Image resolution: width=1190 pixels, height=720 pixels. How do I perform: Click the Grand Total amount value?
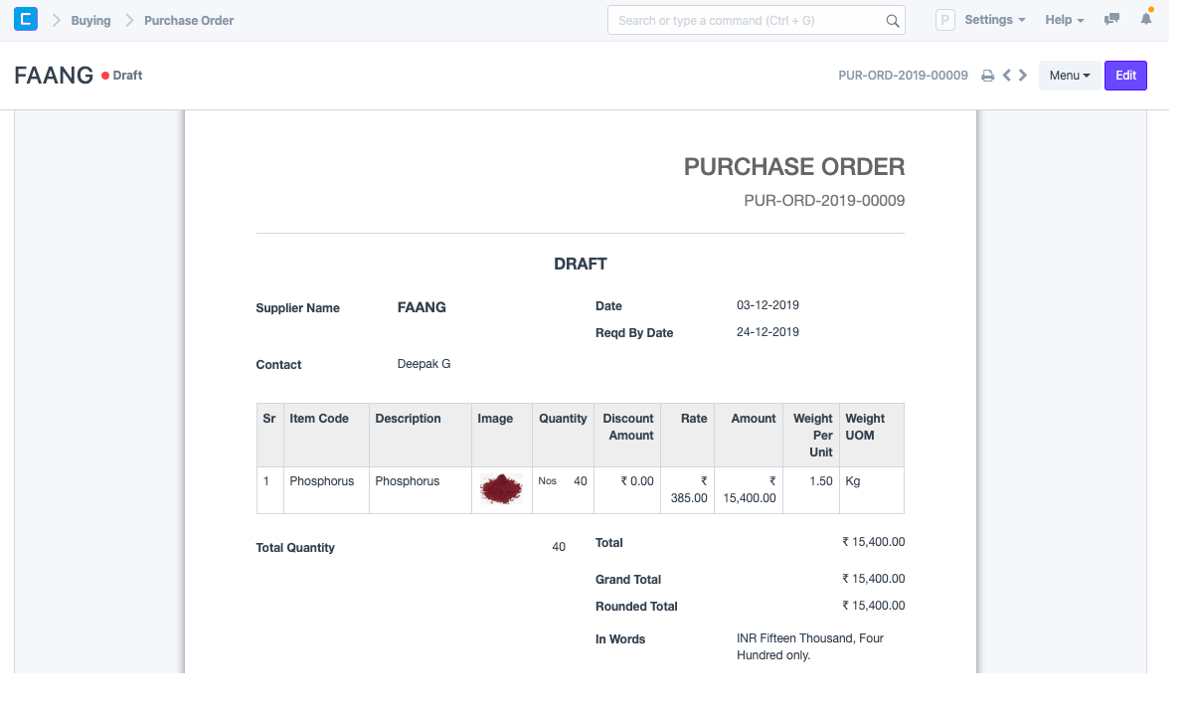coord(874,578)
